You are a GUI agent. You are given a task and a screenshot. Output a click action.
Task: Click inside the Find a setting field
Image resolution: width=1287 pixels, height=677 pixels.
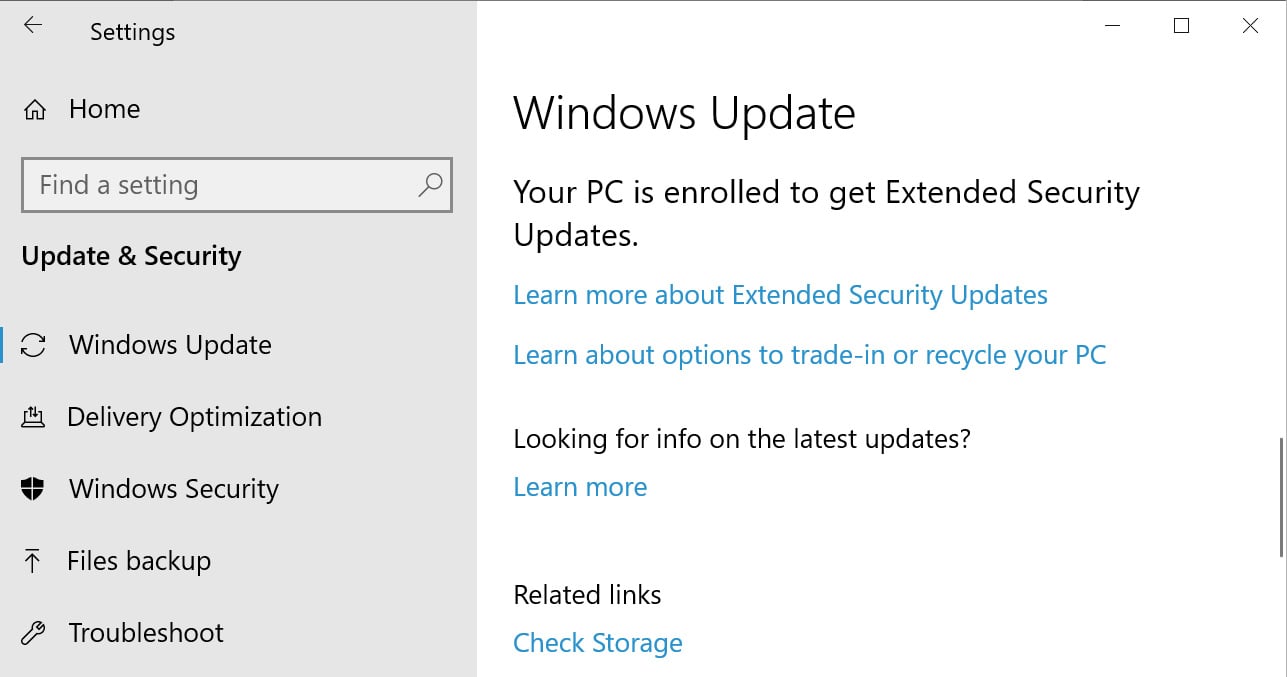(200, 186)
